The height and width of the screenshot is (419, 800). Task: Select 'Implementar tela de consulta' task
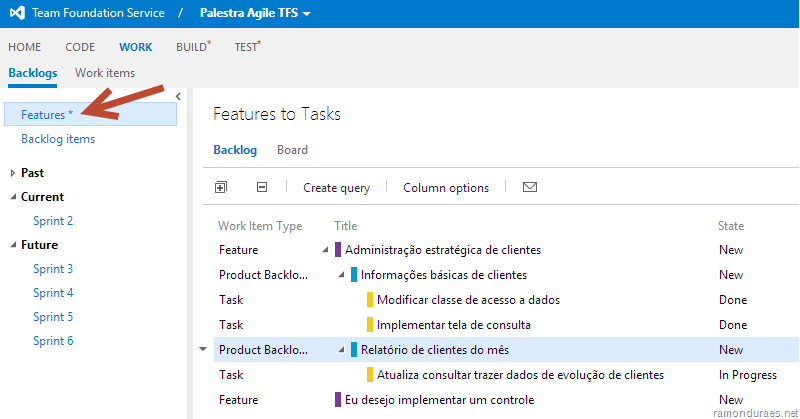pyautogui.click(x=454, y=325)
